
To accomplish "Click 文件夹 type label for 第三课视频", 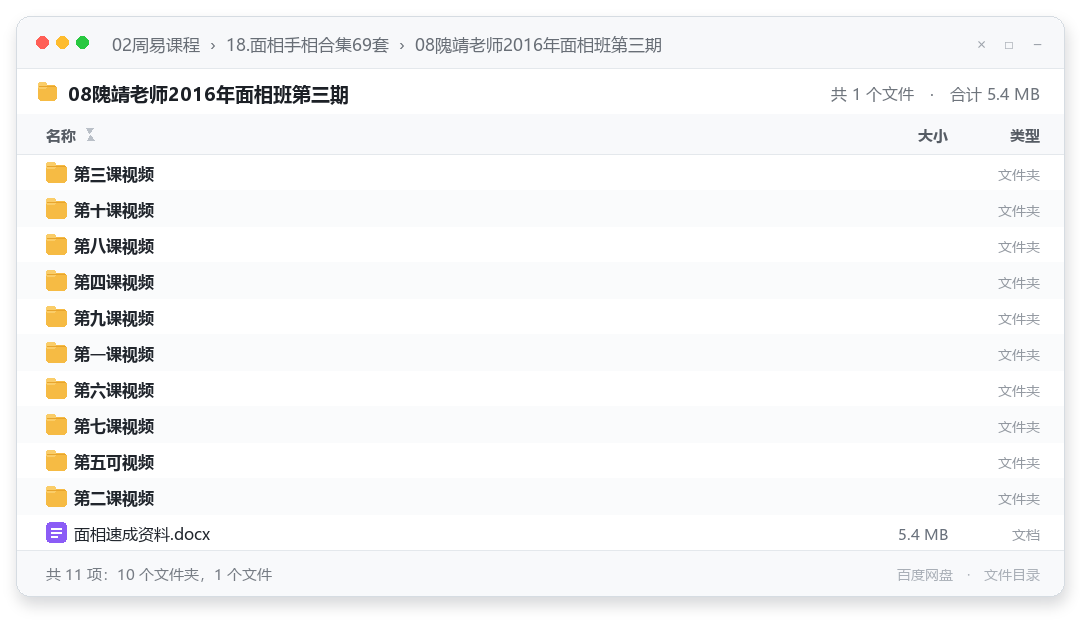I will 1019,175.
